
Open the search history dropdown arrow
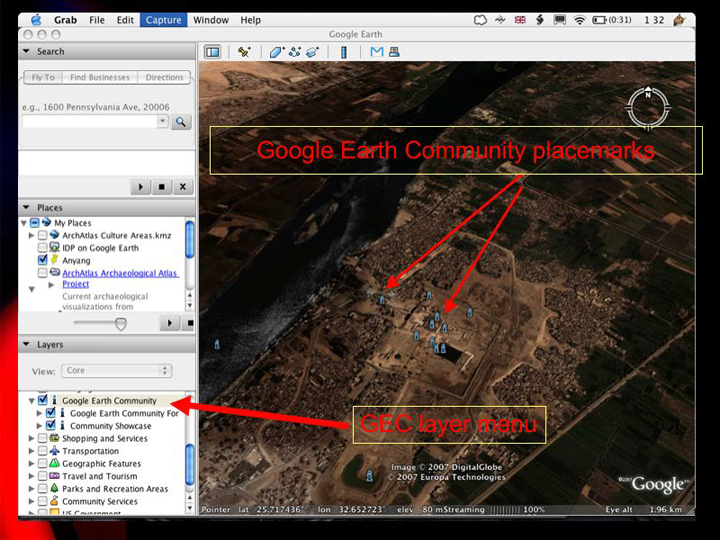[x=163, y=122]
